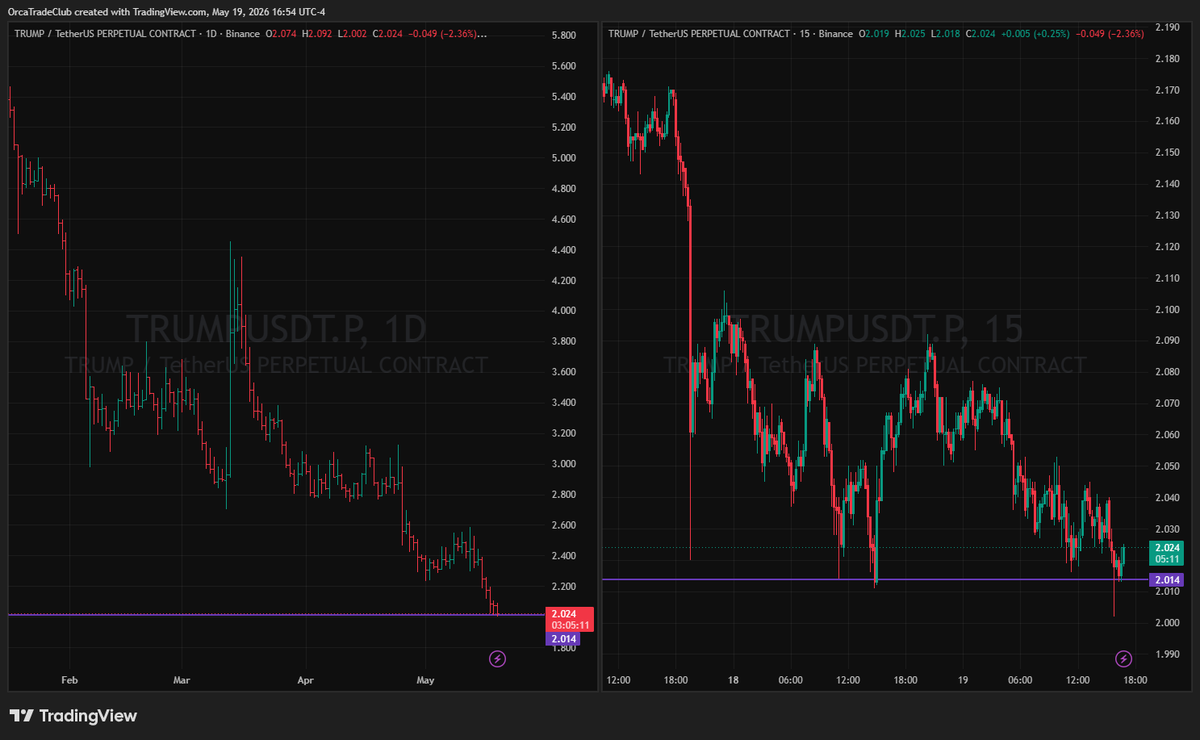Image resolution: width=1200 pixels, height=740 pixels.
Task: Click the Mar label on the 1D time axis
Action: (181, 680)
